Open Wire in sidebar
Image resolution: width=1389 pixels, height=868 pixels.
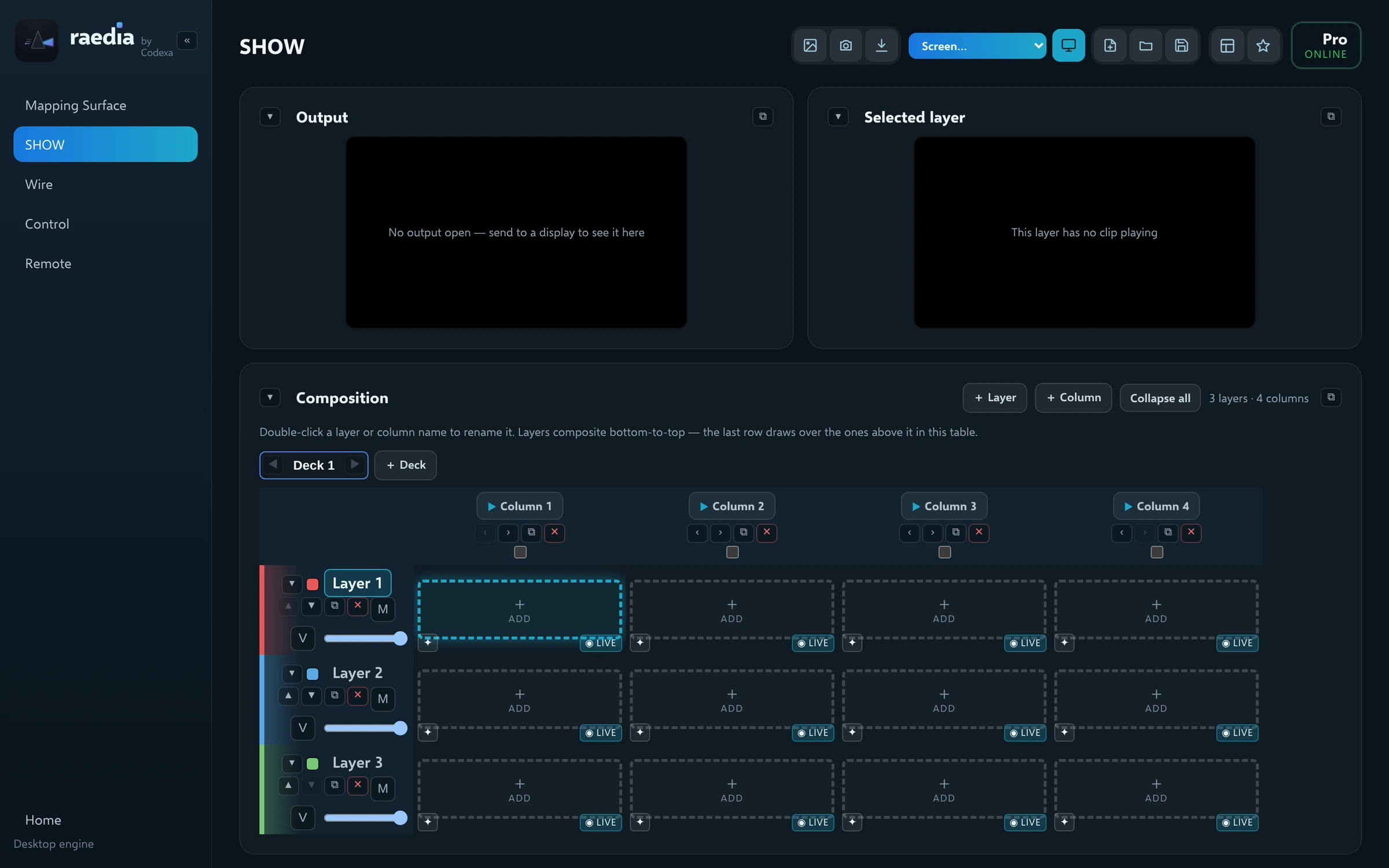[x=105, y=184]
